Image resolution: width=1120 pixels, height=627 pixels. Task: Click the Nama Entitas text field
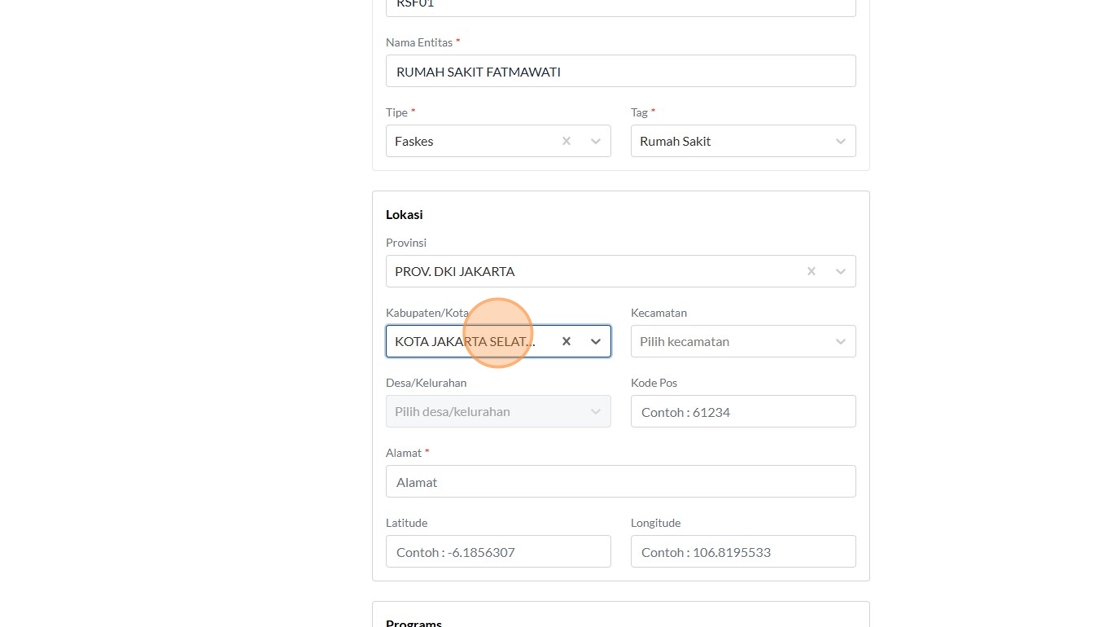[620, 71]
